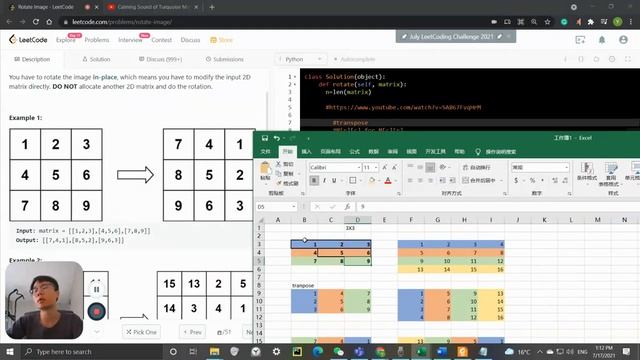Open the number format dropdown
This screenshot has width=640, height=360.
pos(566,167)
